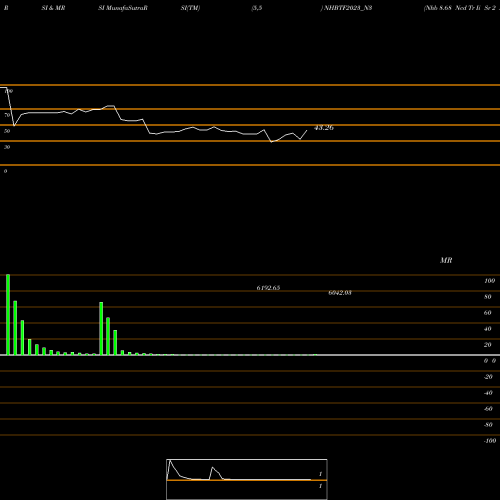
Task: Click the MR axis label -40
Action: coord(488,393)
